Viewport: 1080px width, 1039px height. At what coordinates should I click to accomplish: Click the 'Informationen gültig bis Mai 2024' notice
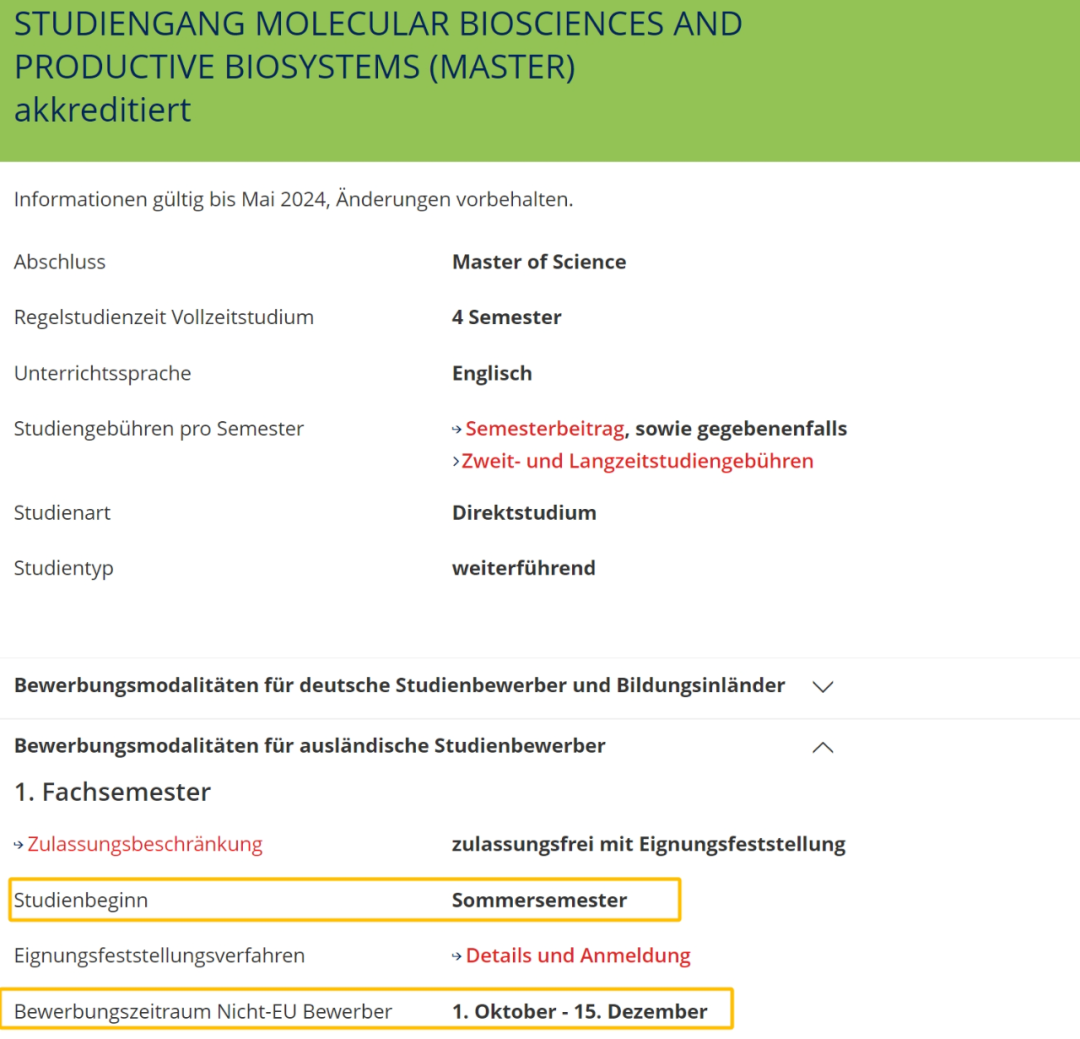click(293, 200)
